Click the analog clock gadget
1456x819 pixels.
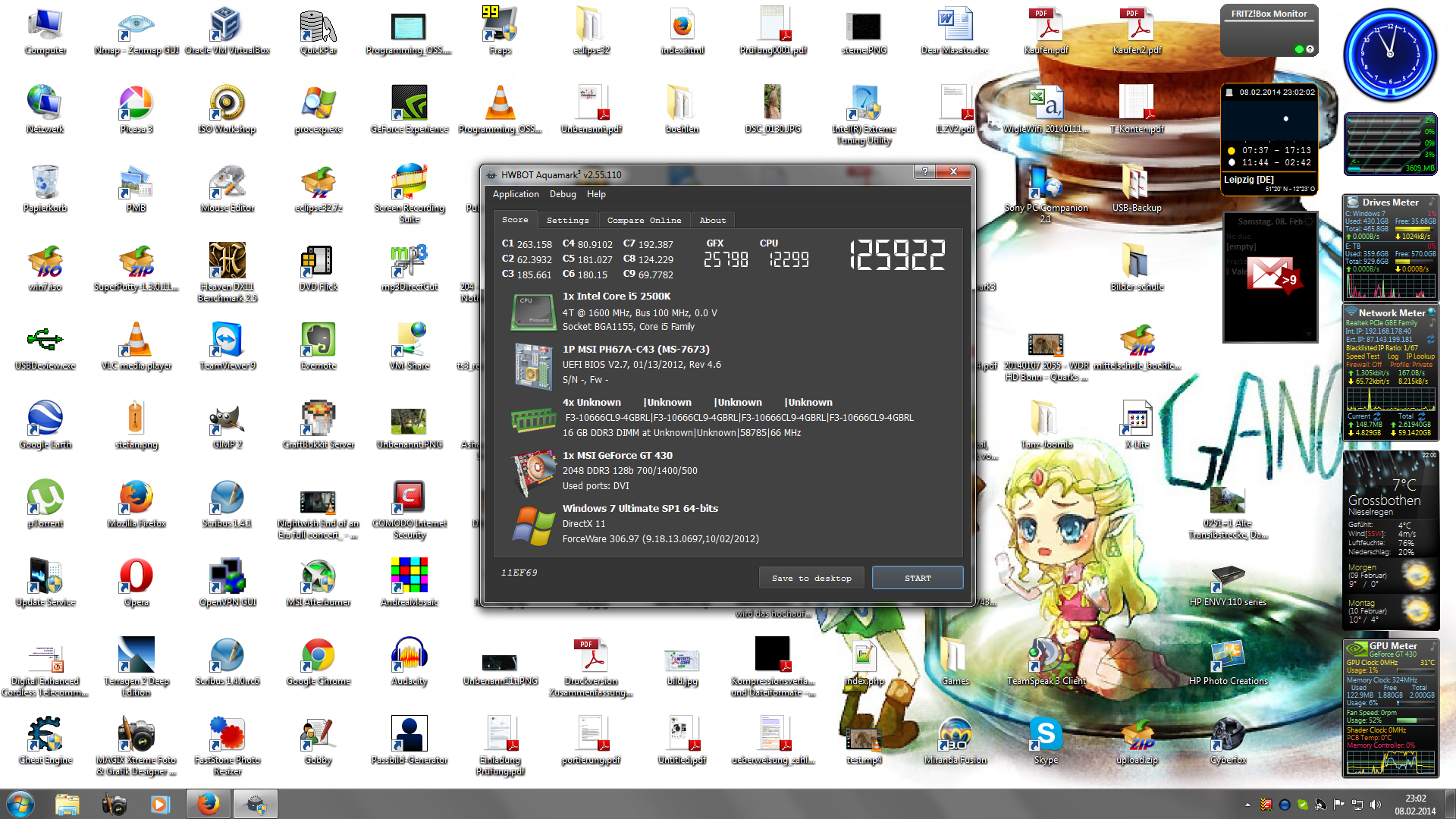(x=1390, y=55)
